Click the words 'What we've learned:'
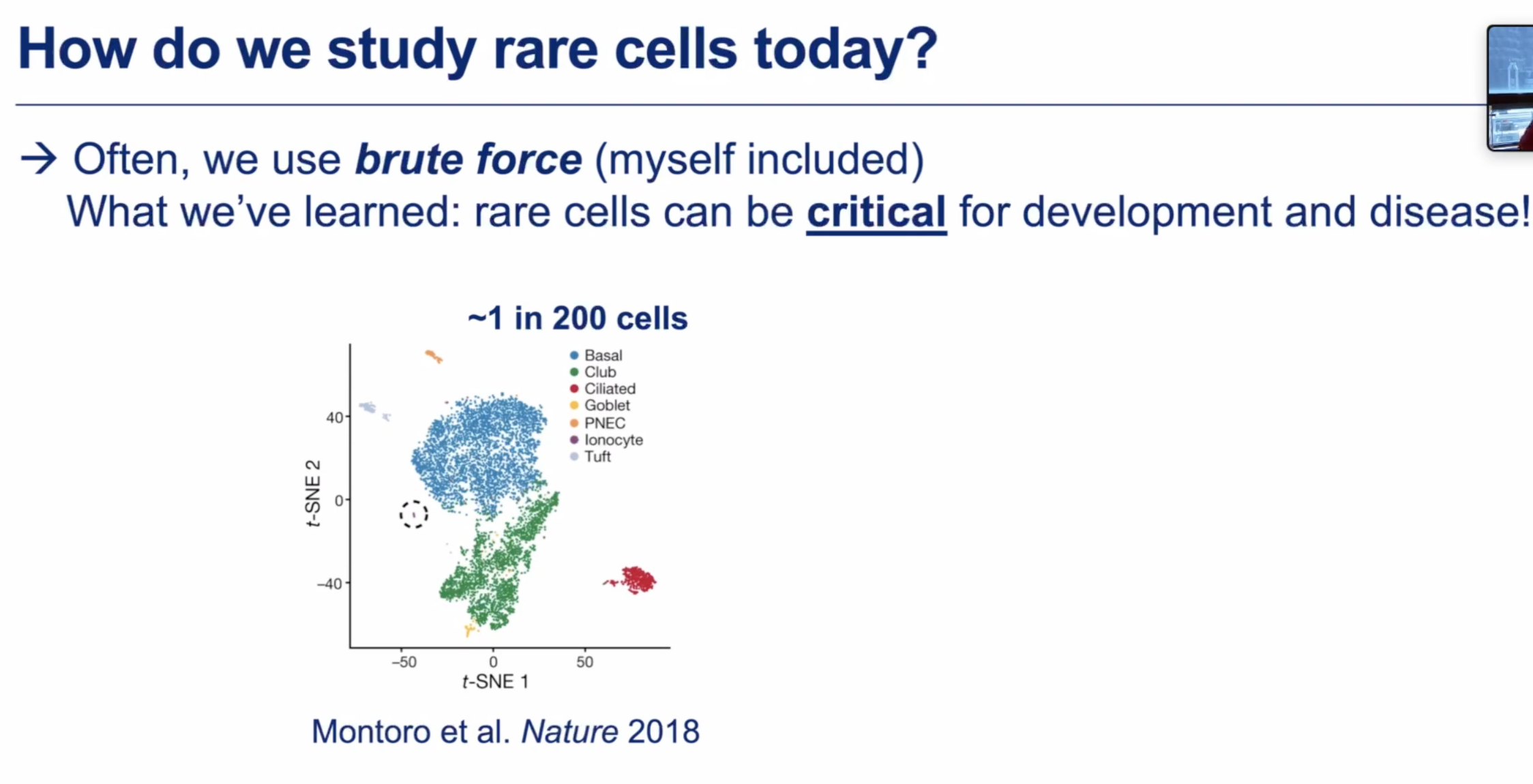Viewport: 1533px width, 784px height. coord(265,212)
